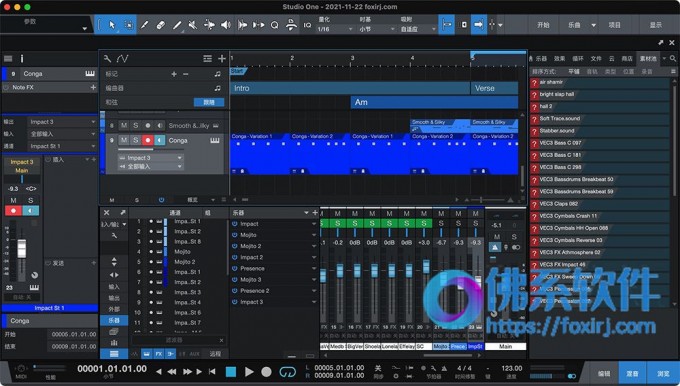Open the 浏览 browser view

point(663,373)
